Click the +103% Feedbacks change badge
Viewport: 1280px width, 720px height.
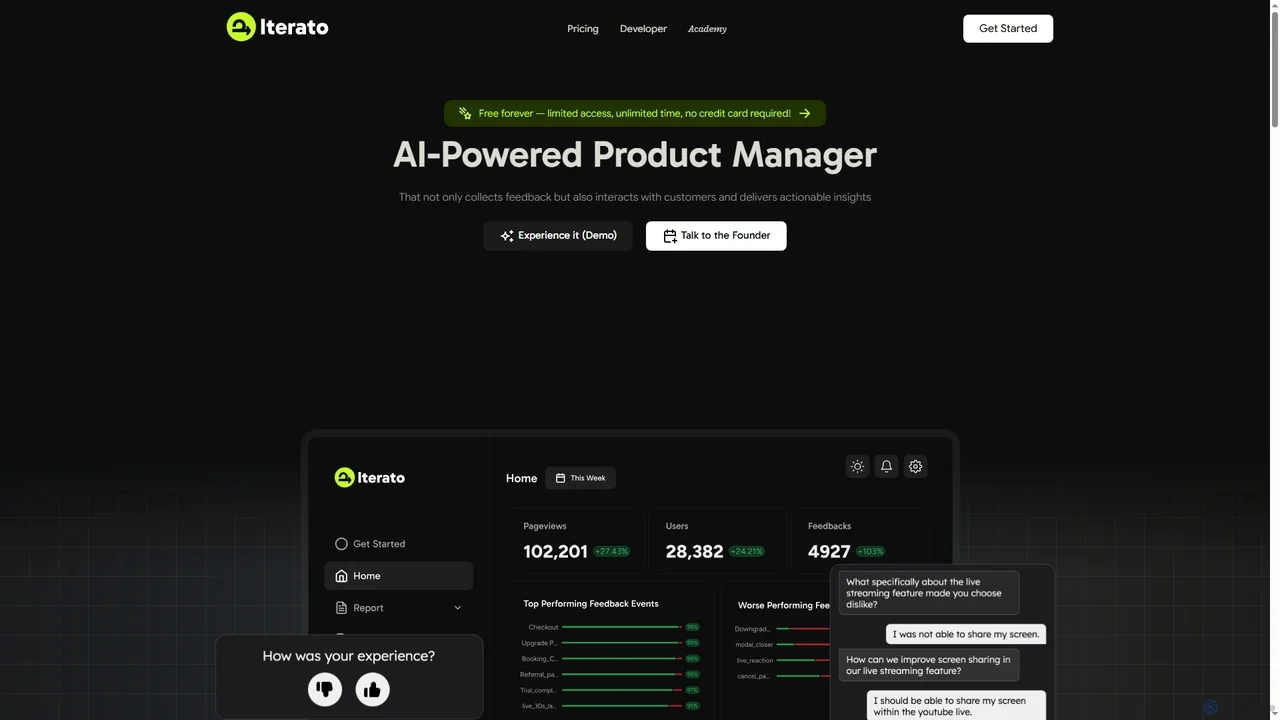coord(870,552)
